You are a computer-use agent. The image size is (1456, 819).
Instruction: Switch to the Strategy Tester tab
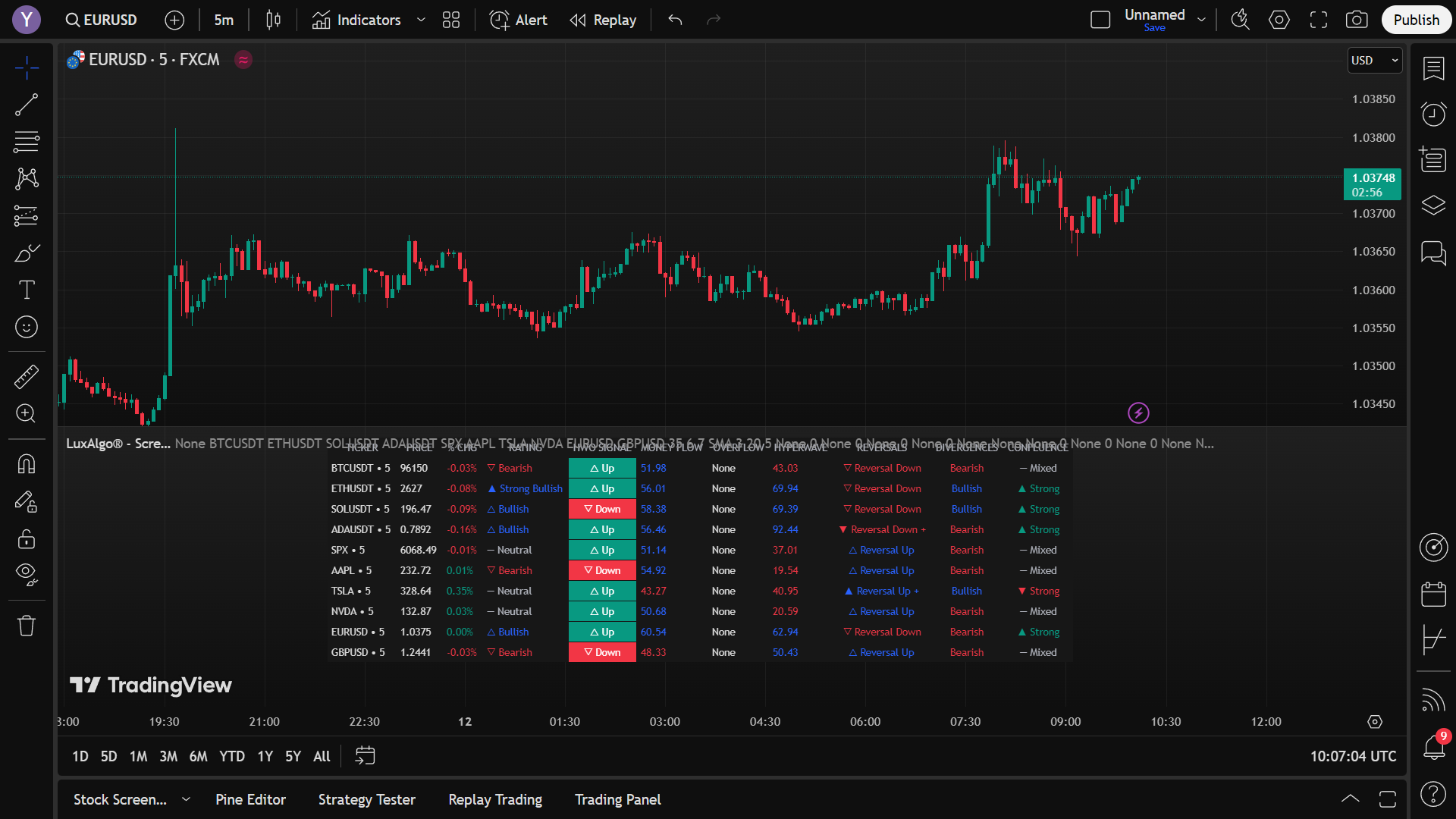tap(366, 799)
